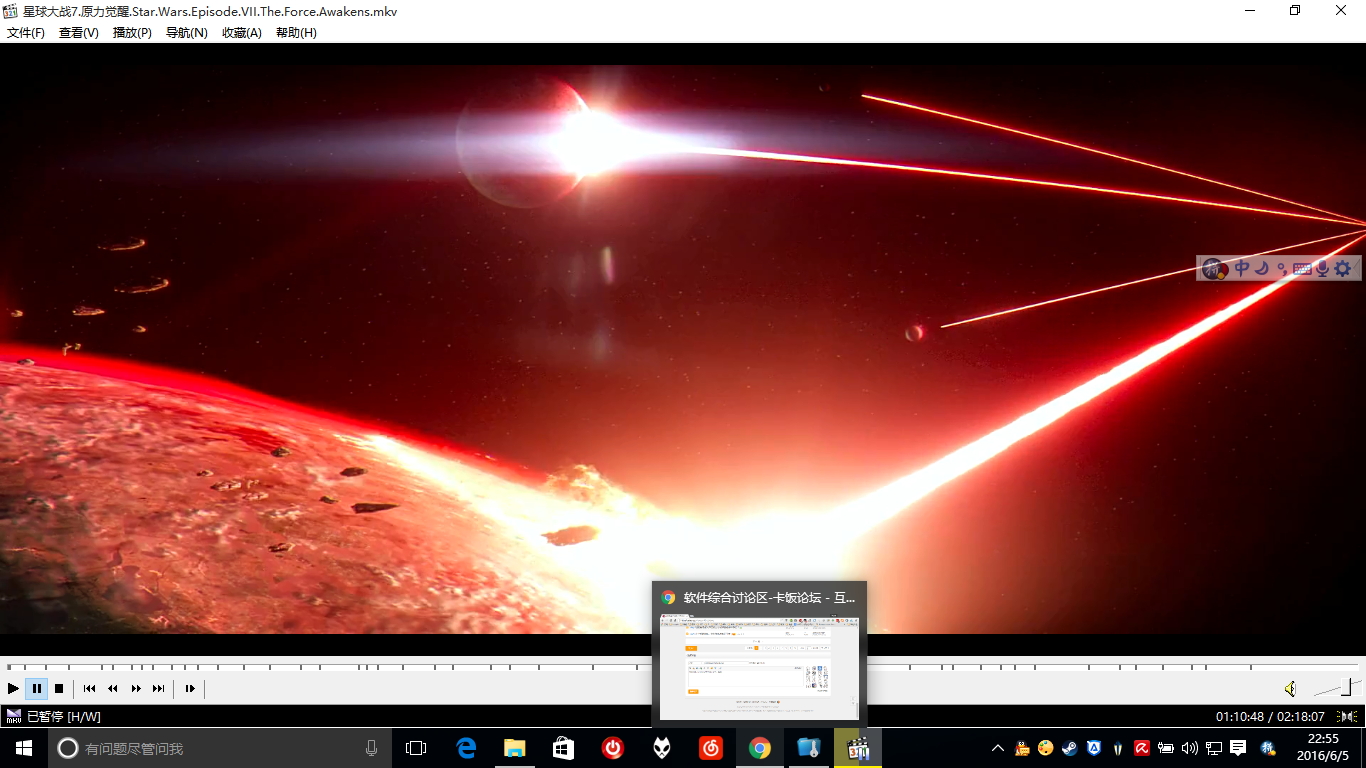Image resolution: width=1366 pixels, height=768 pixels.
Task: Show hidden tray icons arrow
Action: click(997, 748)
